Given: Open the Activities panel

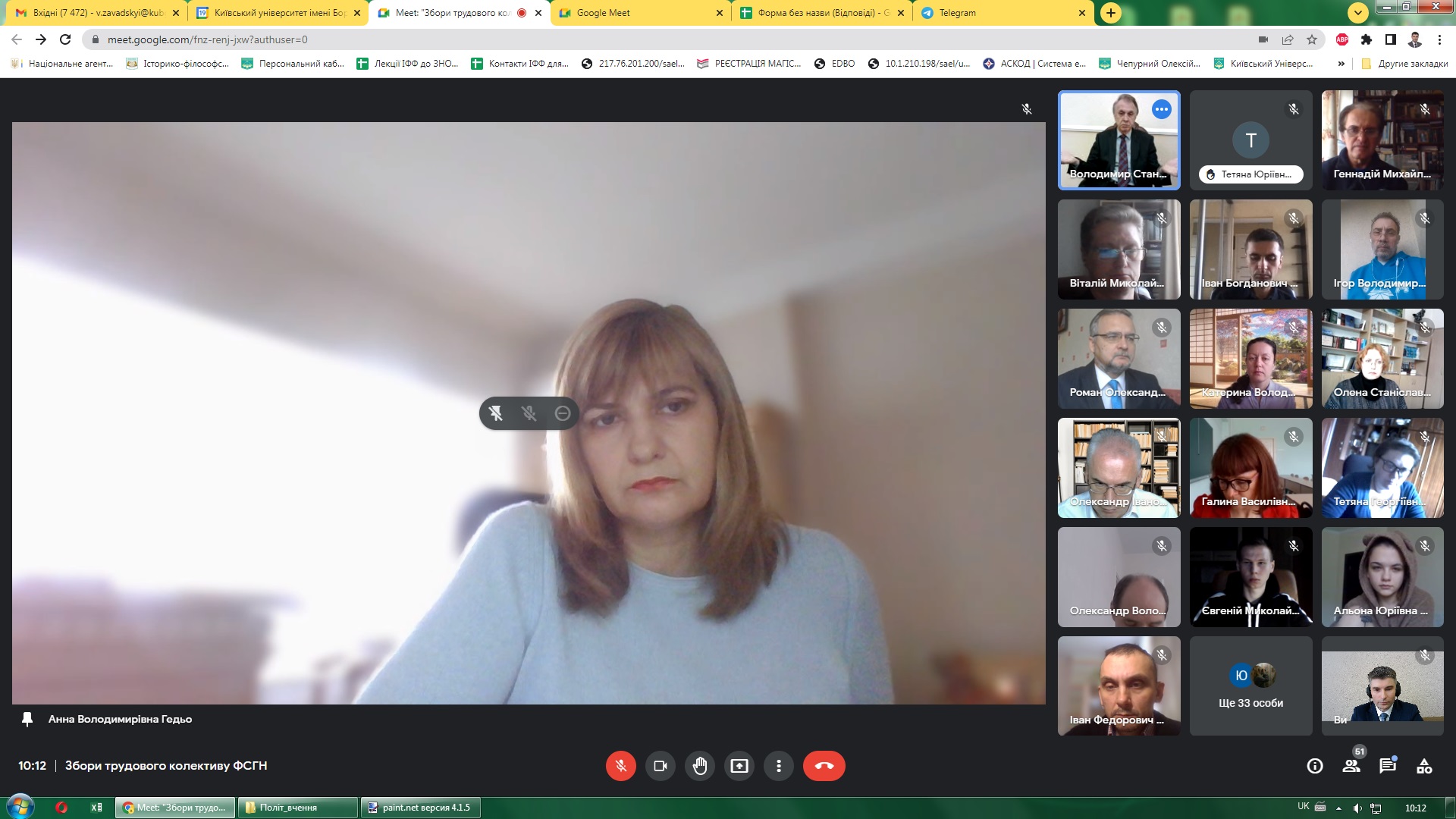Looking at the screenshot, I should pos(1424,766).
